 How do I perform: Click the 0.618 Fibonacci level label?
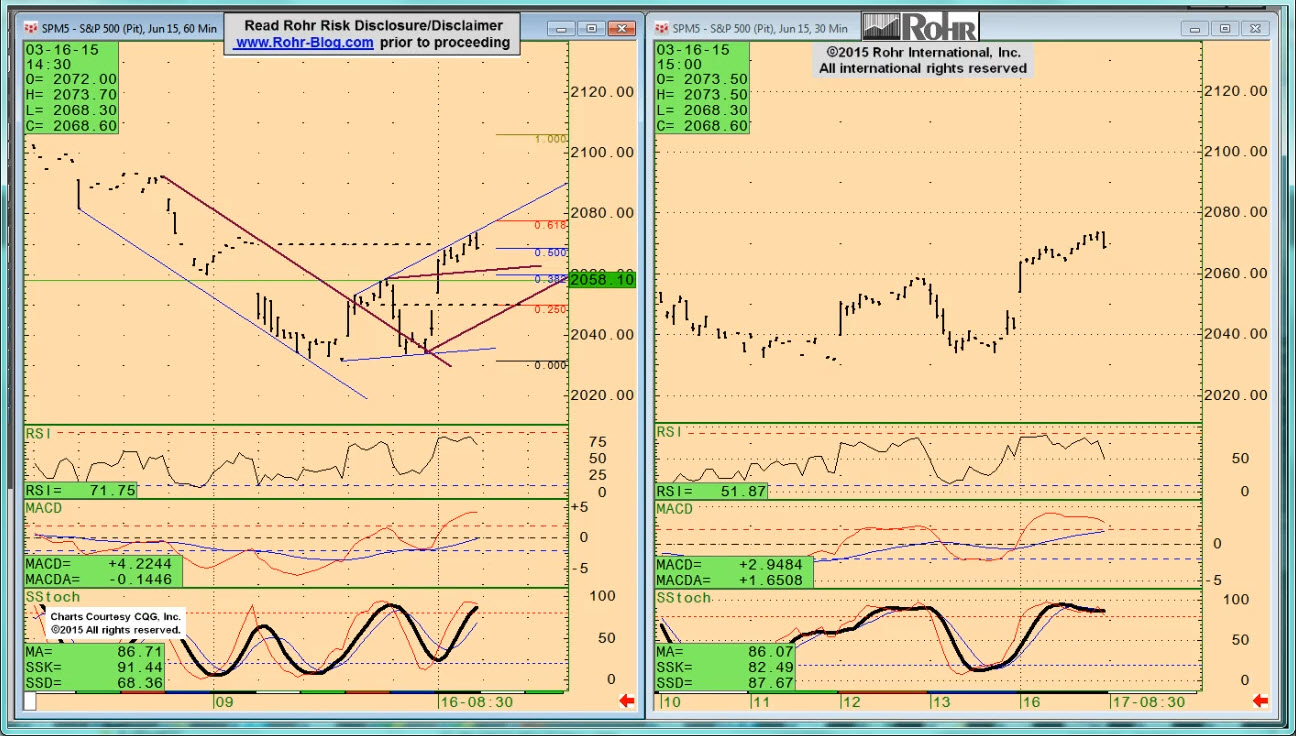551,225
